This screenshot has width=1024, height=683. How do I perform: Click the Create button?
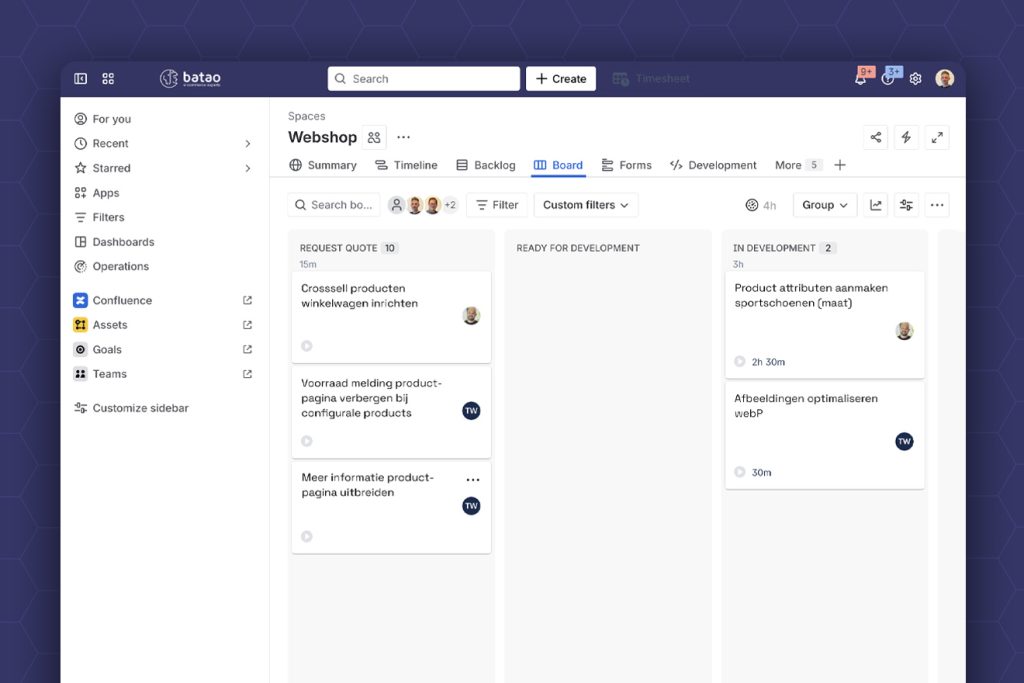coord(561,79)
